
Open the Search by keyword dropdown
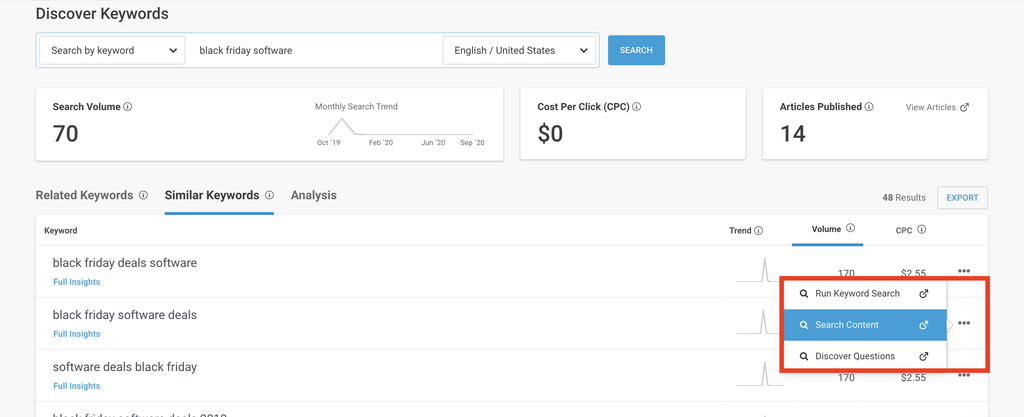[x=112, y=50]
